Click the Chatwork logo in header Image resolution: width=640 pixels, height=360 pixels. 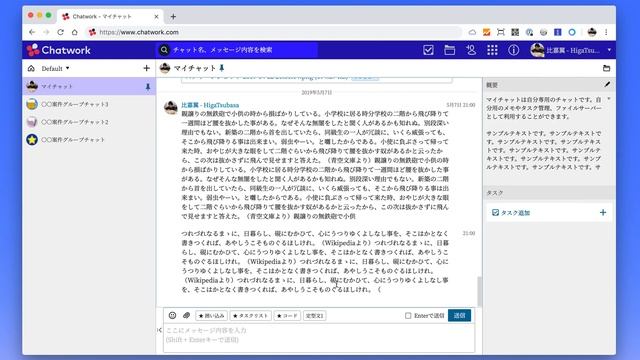[x=59, y=50]
